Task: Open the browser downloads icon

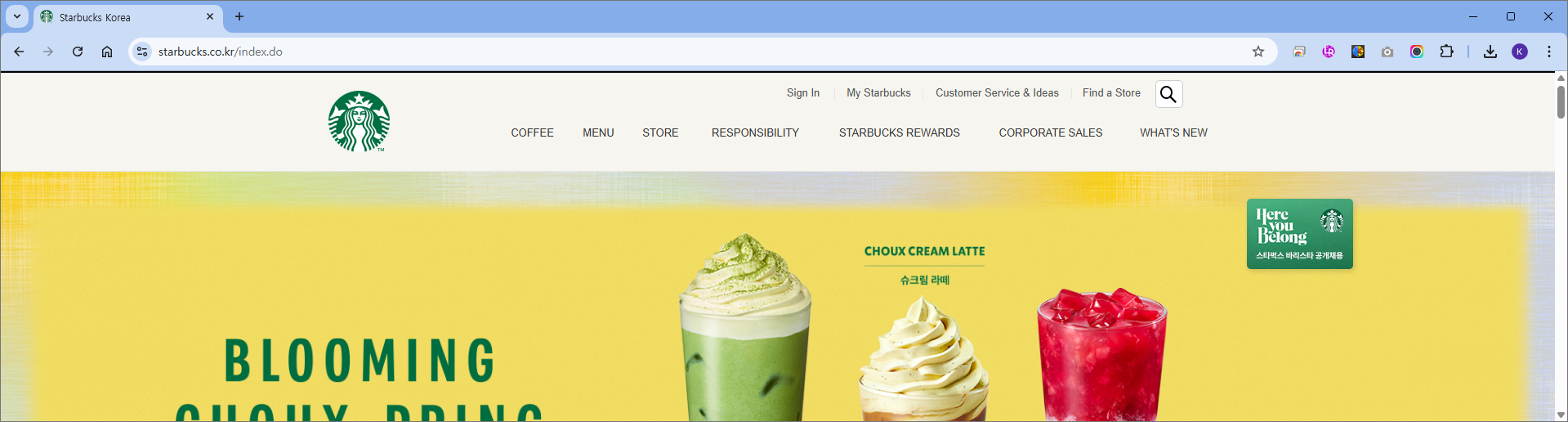Action: point(1490,52)
